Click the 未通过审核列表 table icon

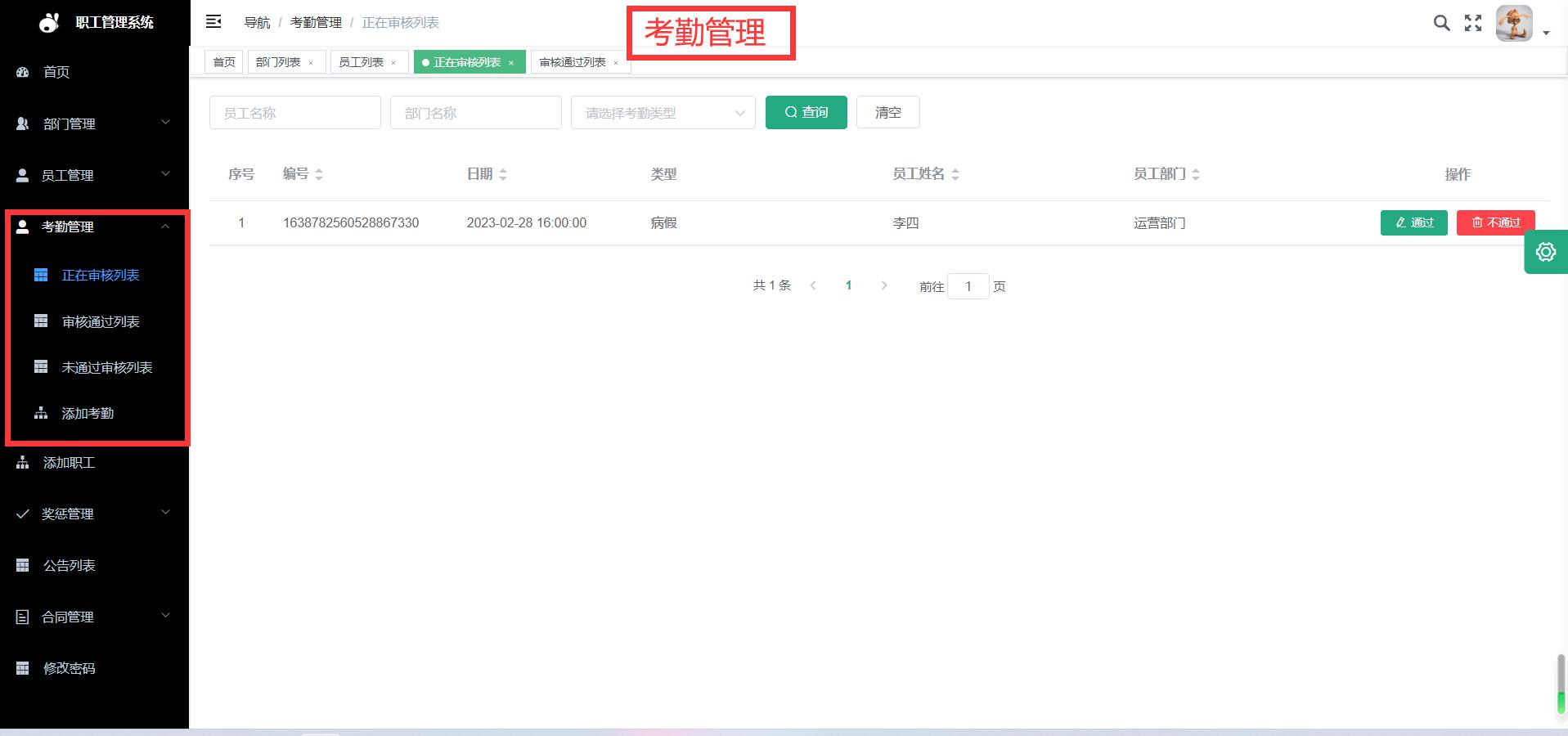click(x=41, y=366)
